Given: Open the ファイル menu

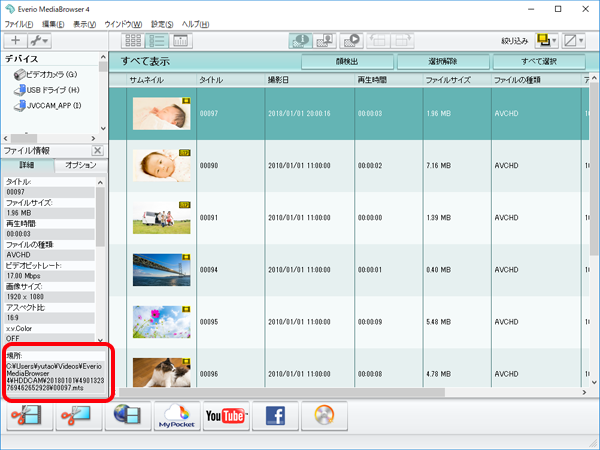Looking at the screenshot, I should 19,24.
